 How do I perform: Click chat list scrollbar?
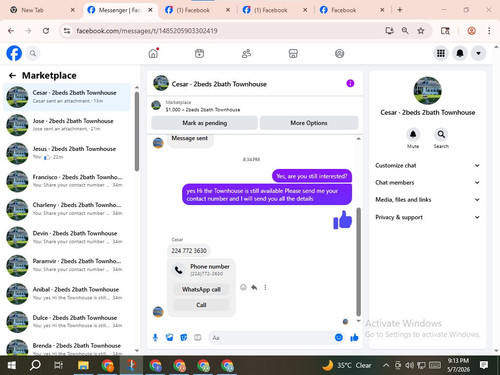point(137,131)
